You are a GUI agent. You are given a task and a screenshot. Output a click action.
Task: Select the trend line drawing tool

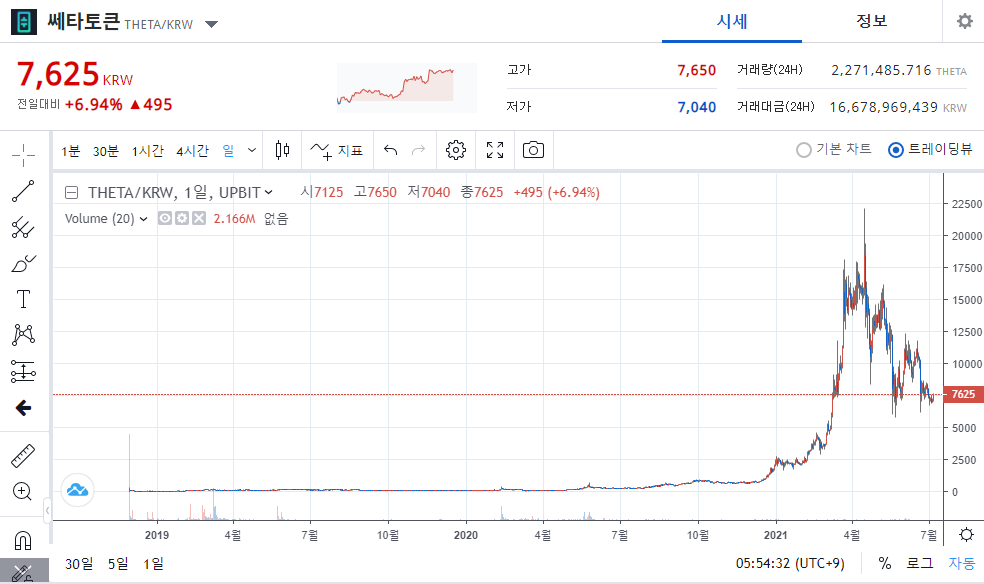pyautogui.click(x=23, y=191)
